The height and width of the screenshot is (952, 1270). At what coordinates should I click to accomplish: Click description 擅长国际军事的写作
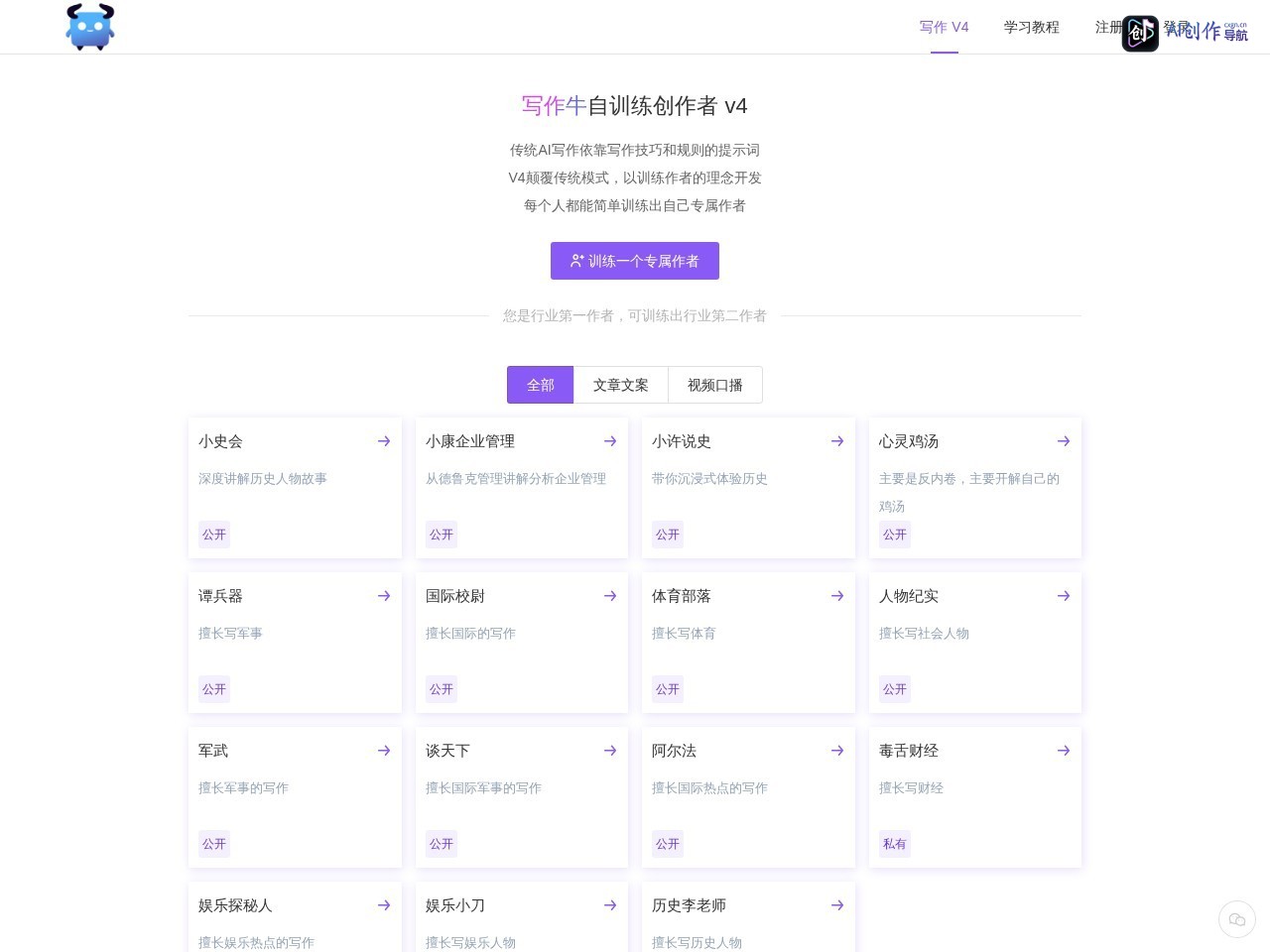(483, 787)
